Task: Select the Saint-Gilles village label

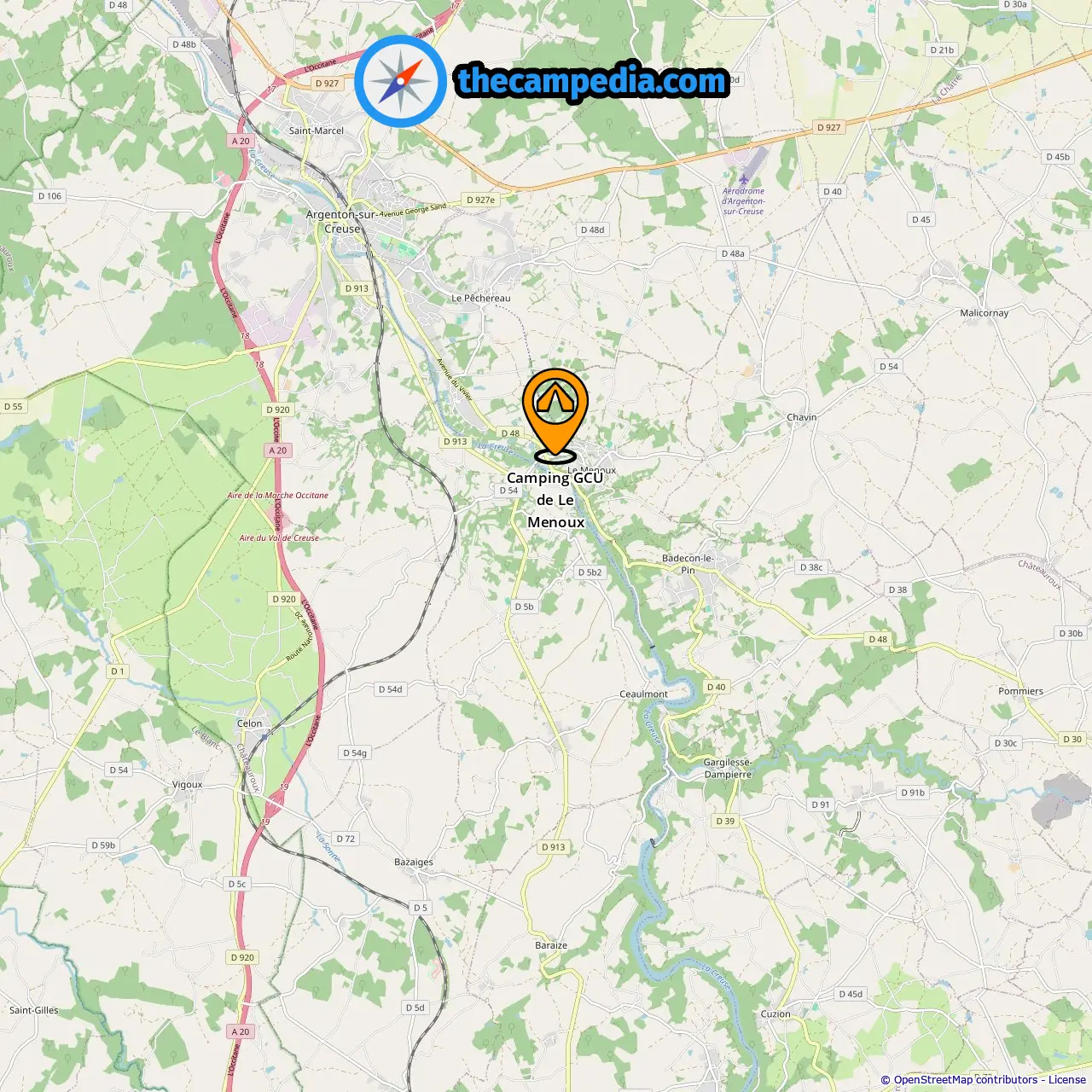Action: (34, 1010)
